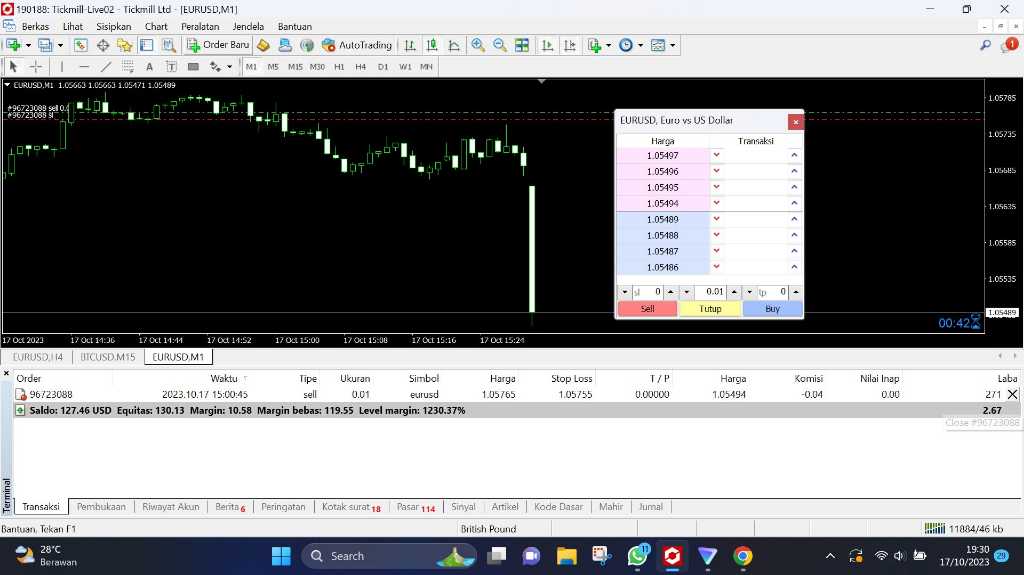The image size is (1024, 575).
Task: Click the Order Baru toolbar button
Action: (x=218, y=45)
